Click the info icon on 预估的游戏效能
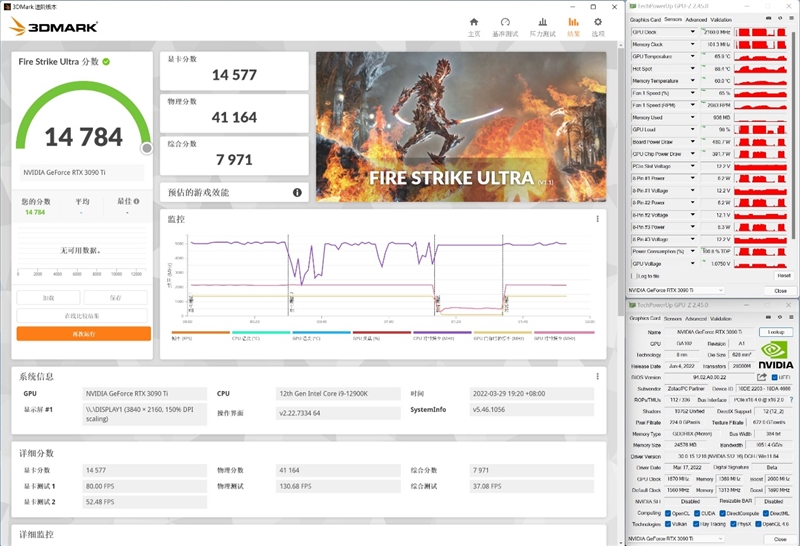This screenshot has height=546, width=800. click(x=297, y=192)
